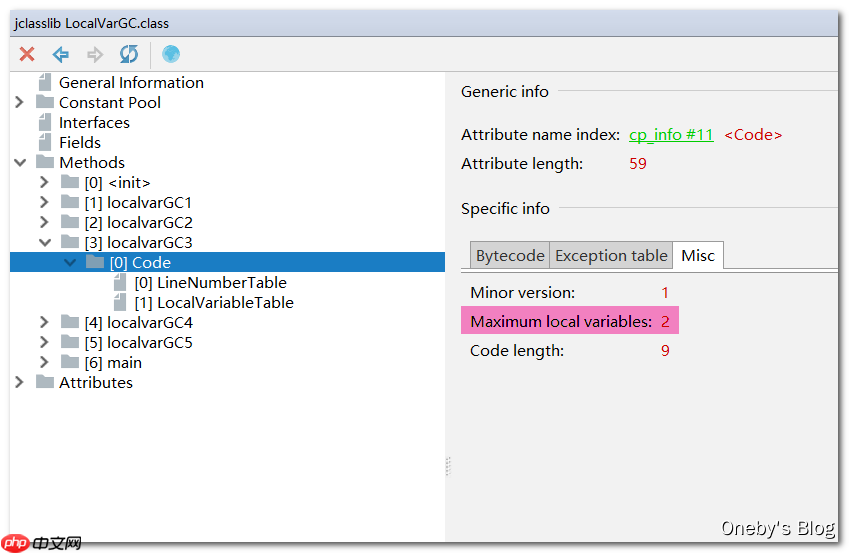Collapse the localvarGC3 method node
The image size is (849, 553).
[x=44, y=243]
